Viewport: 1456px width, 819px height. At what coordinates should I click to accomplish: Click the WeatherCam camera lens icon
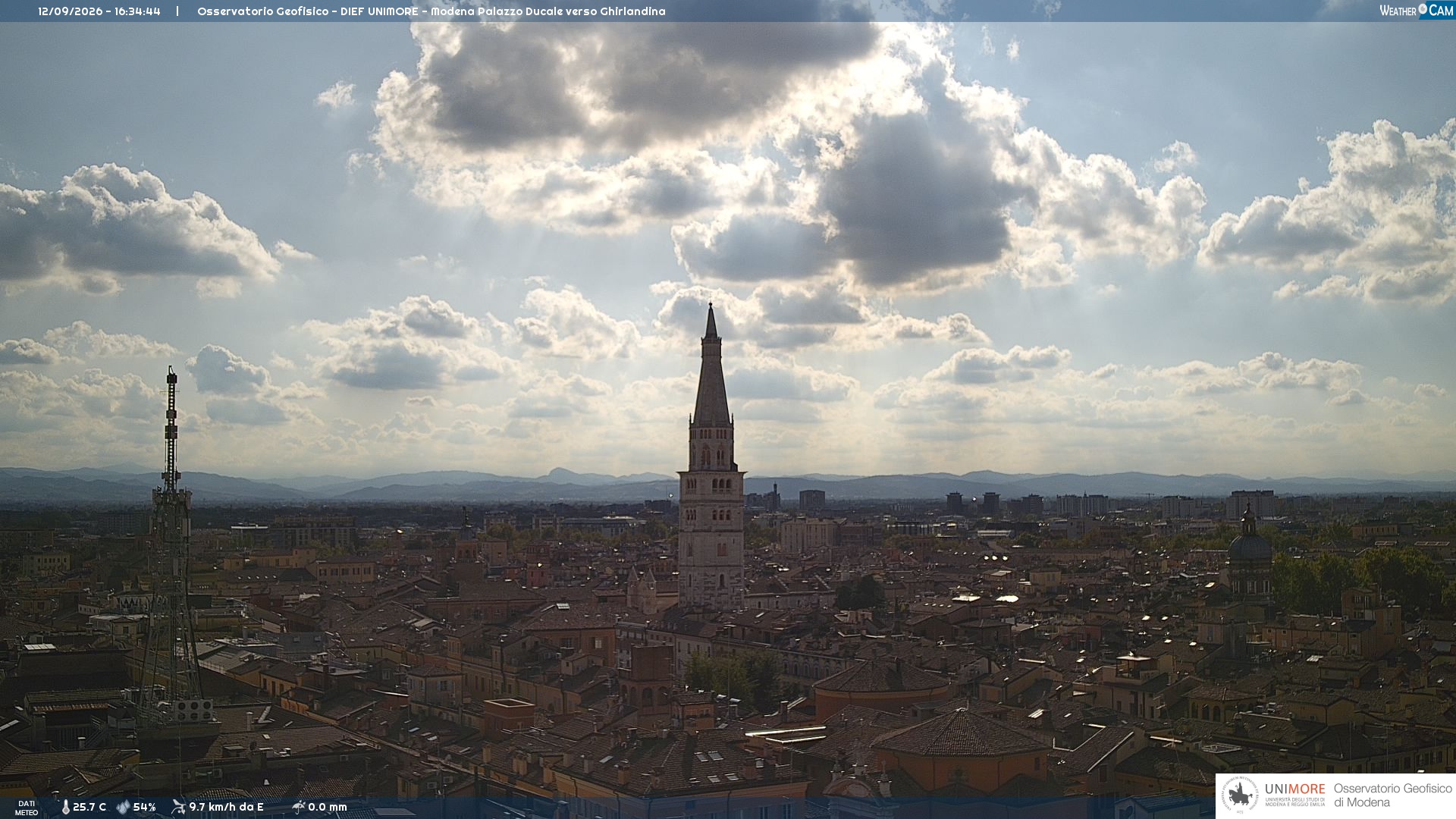1423,9
